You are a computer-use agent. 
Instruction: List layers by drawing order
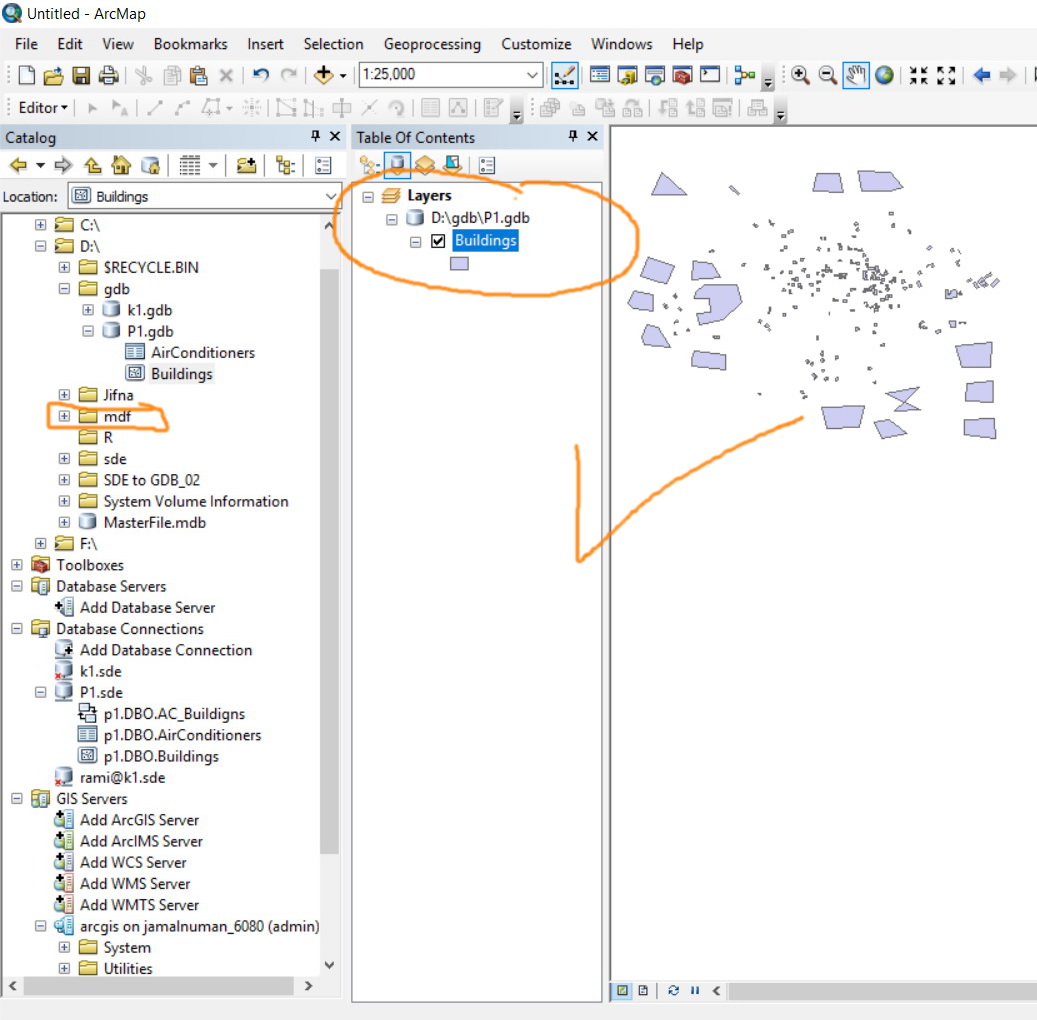[x=369, y=165]
